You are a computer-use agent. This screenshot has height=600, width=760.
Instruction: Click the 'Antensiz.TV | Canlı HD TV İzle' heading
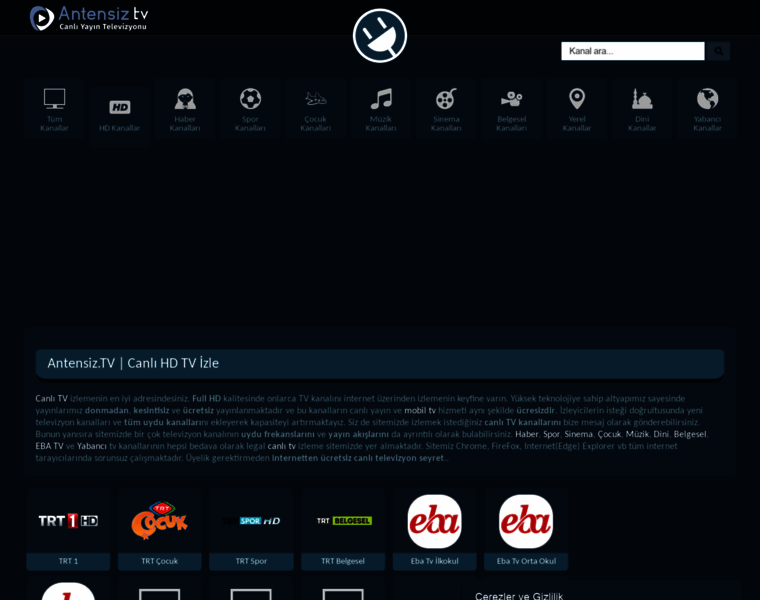click(x=133, y=363)
